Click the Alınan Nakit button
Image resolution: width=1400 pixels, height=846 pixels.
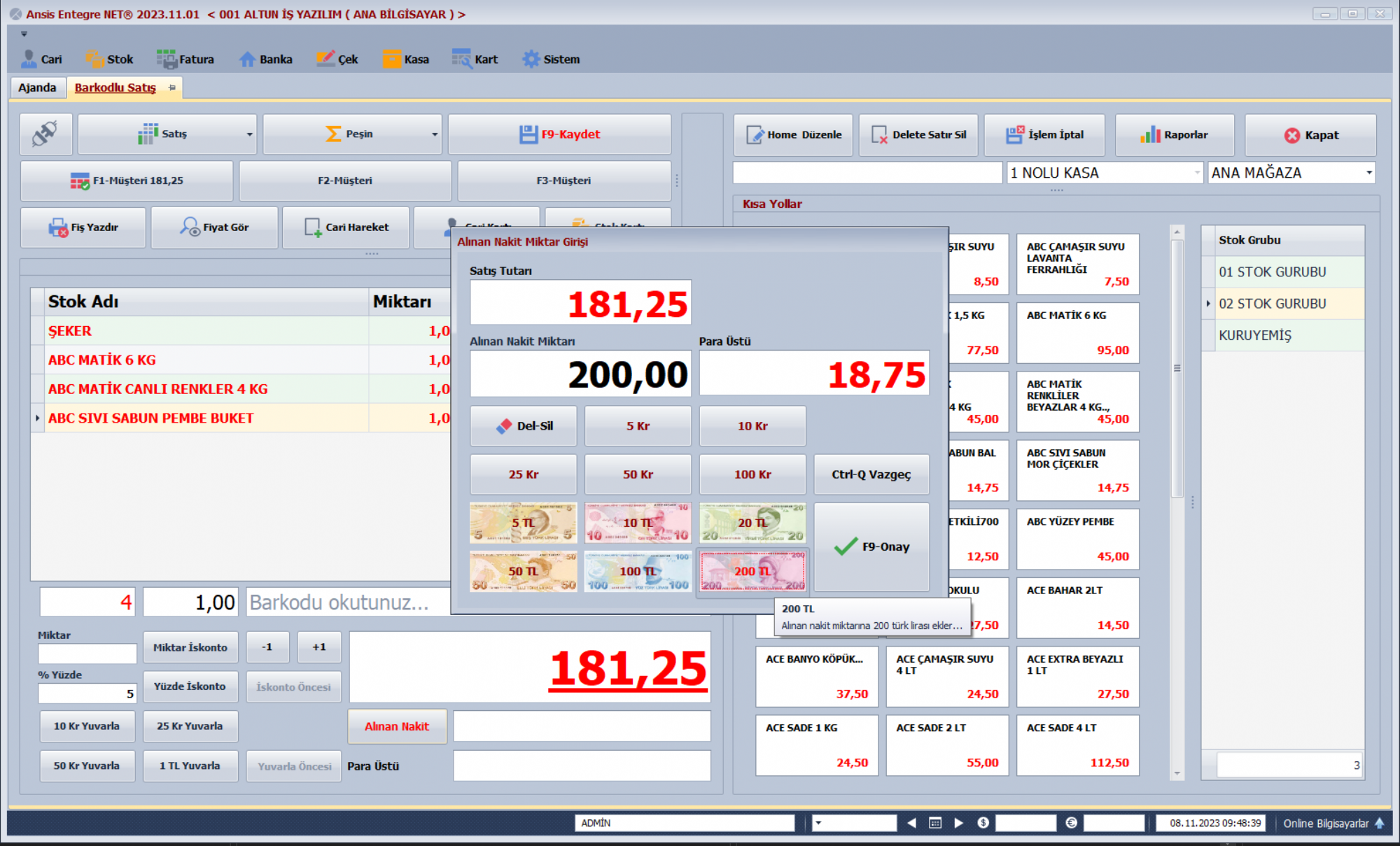pos(397,726)
